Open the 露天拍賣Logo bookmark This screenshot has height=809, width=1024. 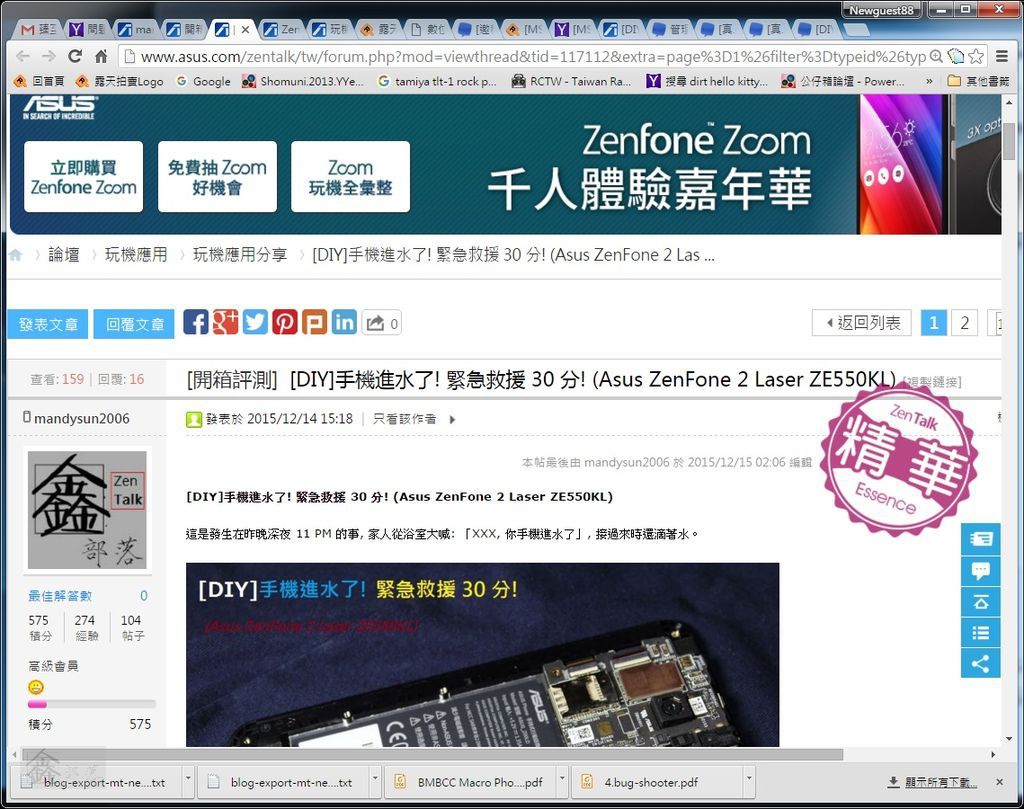point(120,82)
